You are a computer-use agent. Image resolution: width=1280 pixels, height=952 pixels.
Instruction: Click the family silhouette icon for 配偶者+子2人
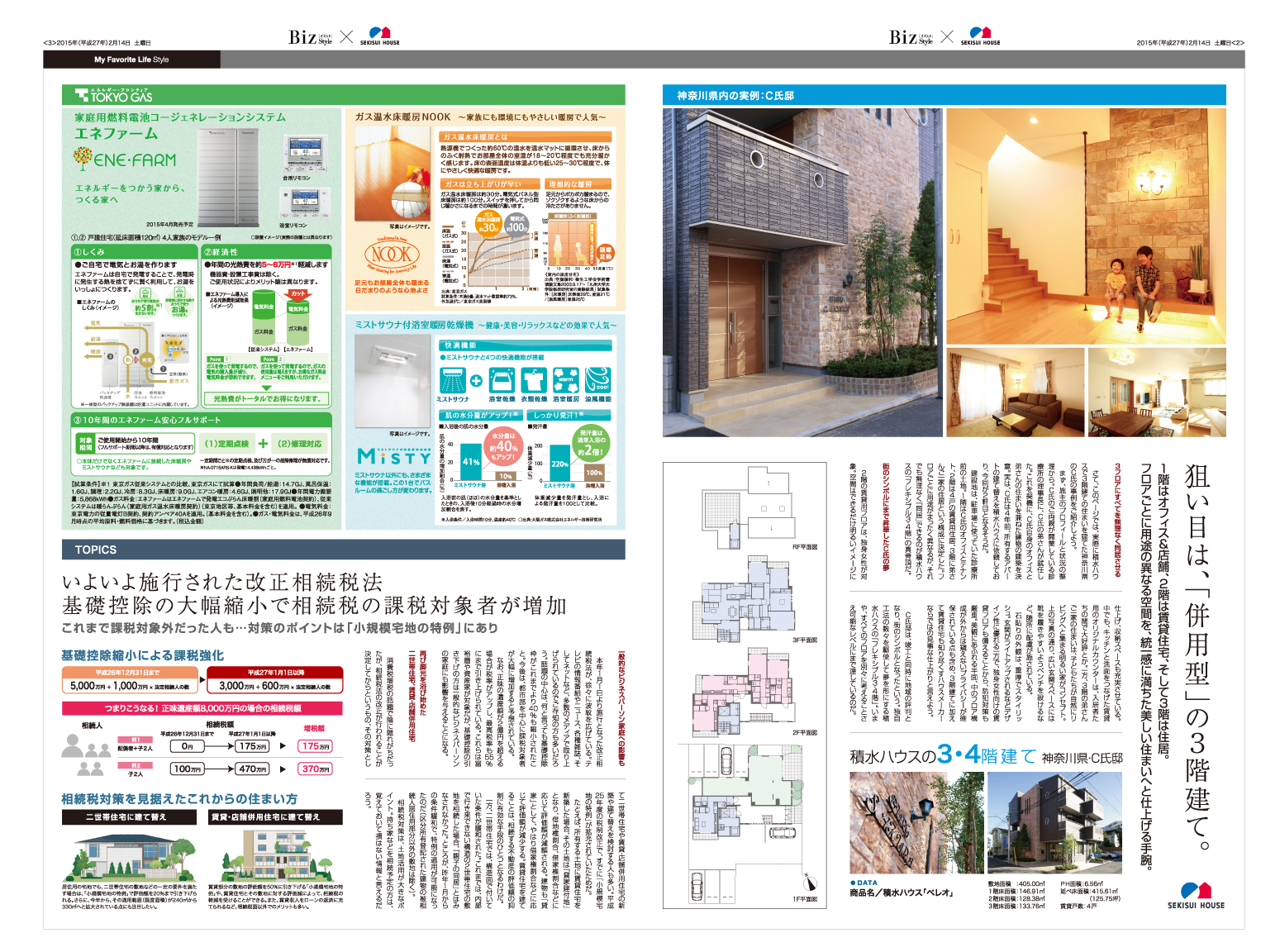(x=87, y=746)
